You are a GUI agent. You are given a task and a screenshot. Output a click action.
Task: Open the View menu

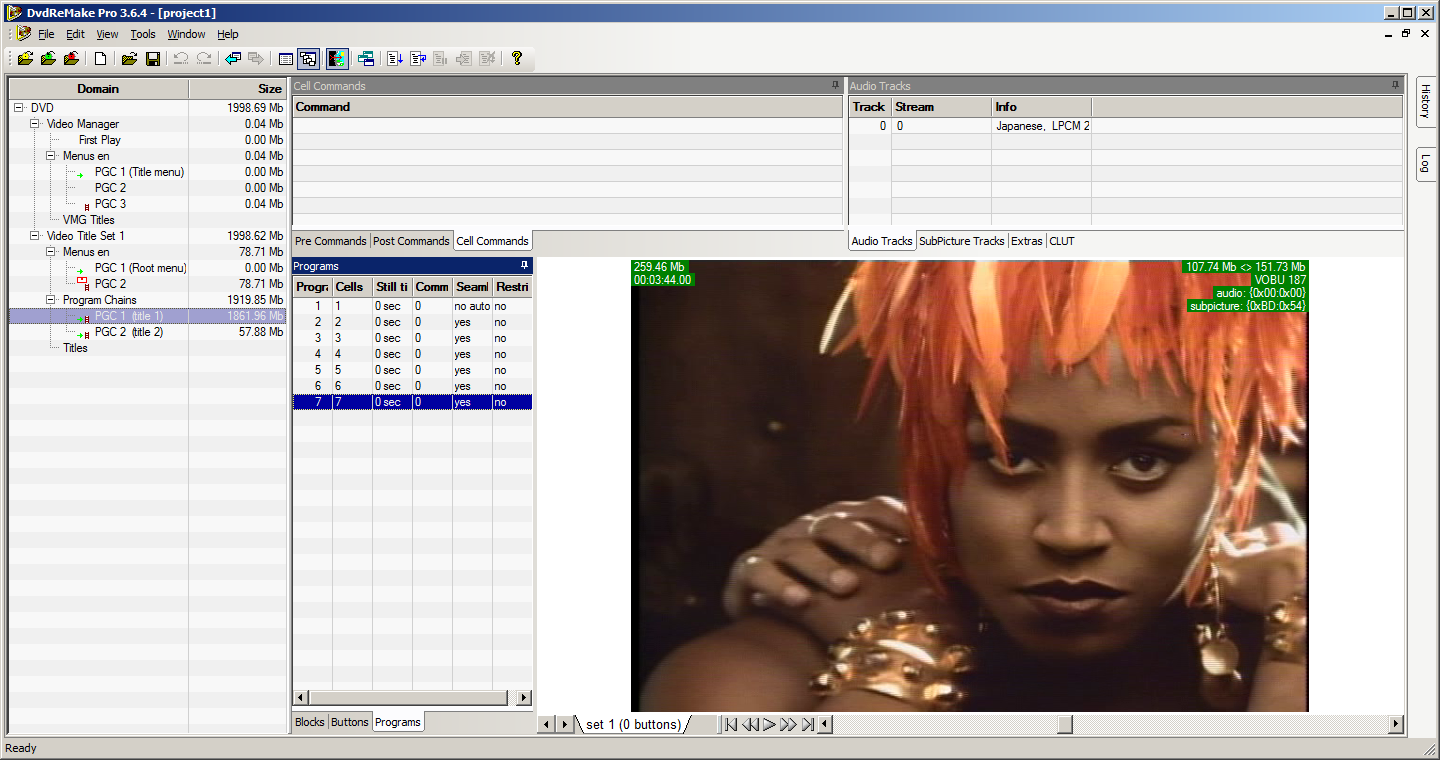click(x=107, y=34)
